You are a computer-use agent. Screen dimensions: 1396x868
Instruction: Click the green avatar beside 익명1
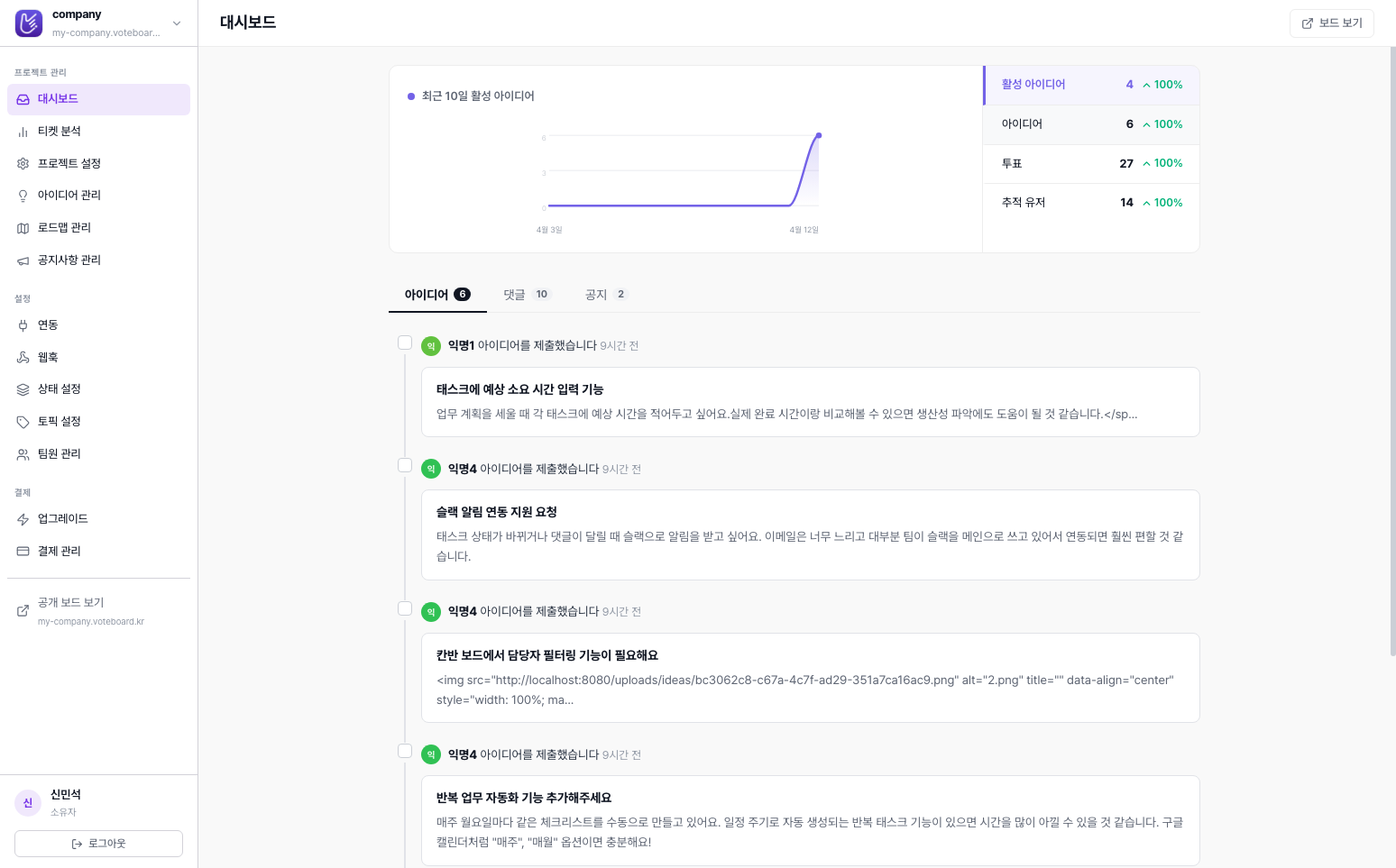pyautogui.click(x=431, y=346)
